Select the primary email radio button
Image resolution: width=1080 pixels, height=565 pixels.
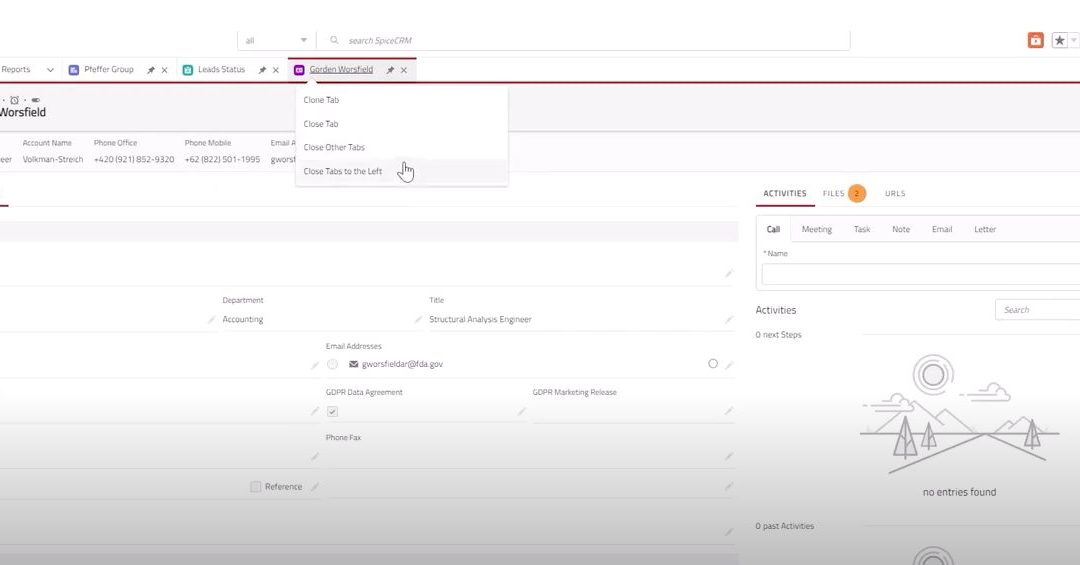[x=713, y=364]
